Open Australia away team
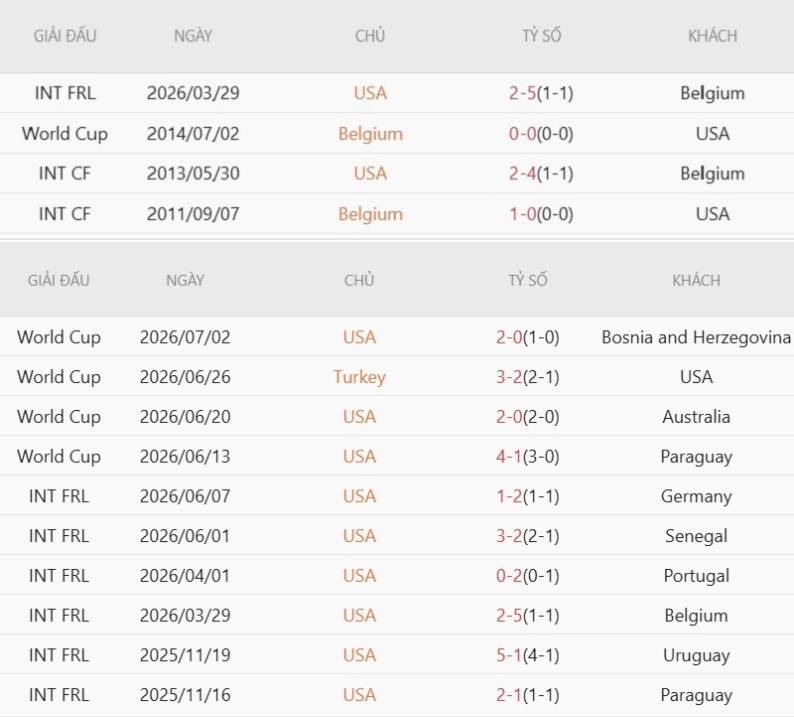This screenshot has width=794, height=717. 696,417
